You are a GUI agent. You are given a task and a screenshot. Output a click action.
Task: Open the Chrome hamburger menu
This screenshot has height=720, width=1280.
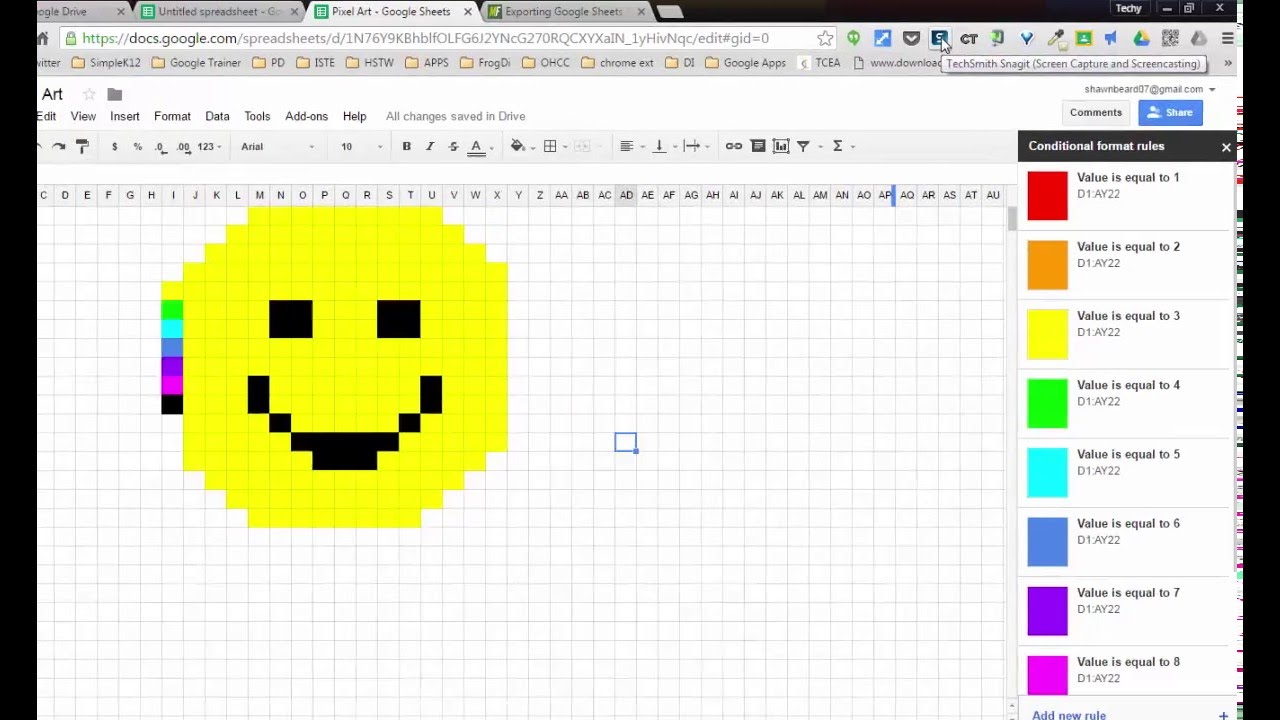[x=1228, y=38]
